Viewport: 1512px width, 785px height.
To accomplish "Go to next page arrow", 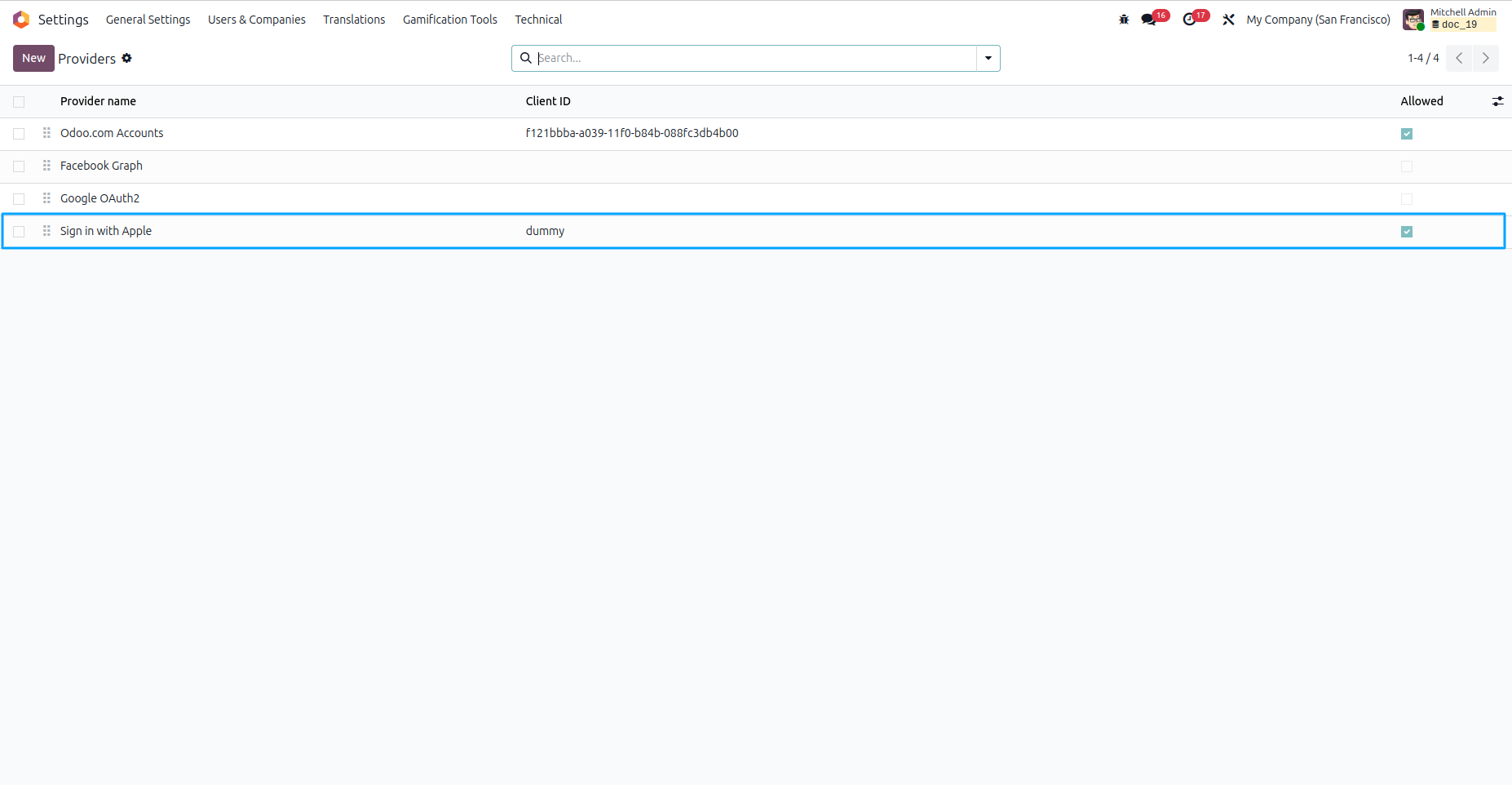I will [x=1485, y=58].
